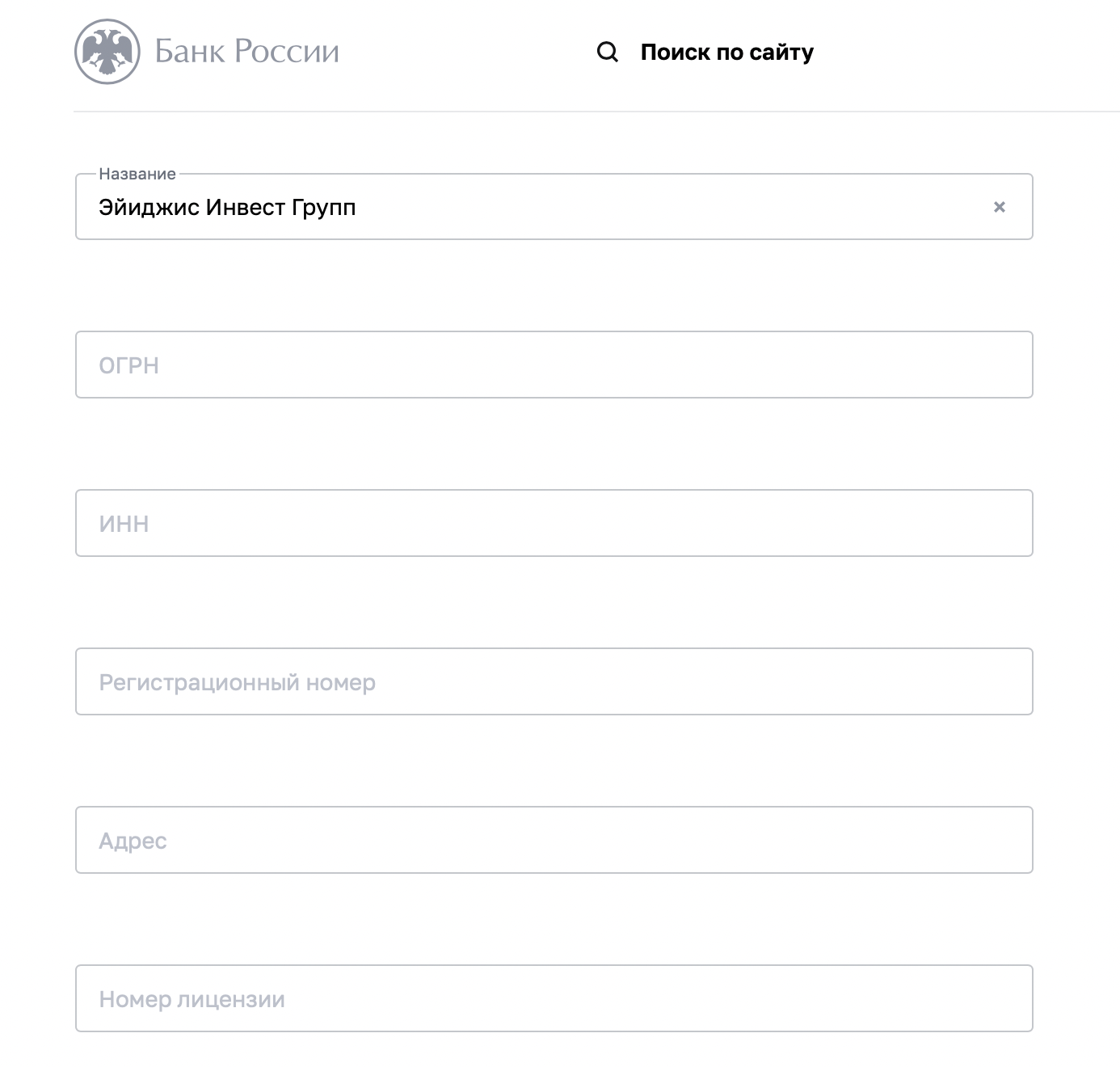Click the floating Название label
This screenshot has height=1067, width=1120.
pyautogui.click(x=137, y=174)
